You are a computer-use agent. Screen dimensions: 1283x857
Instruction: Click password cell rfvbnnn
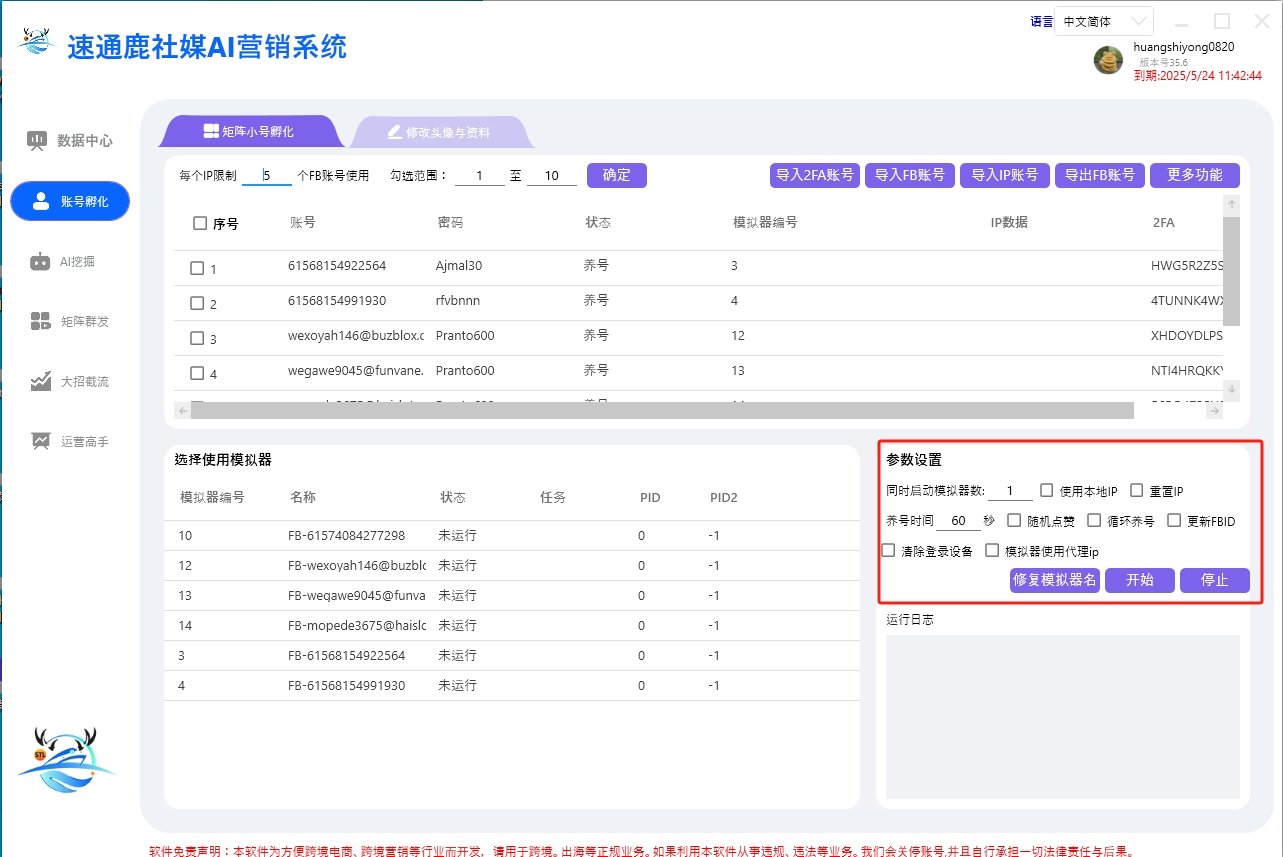[460, 301]
